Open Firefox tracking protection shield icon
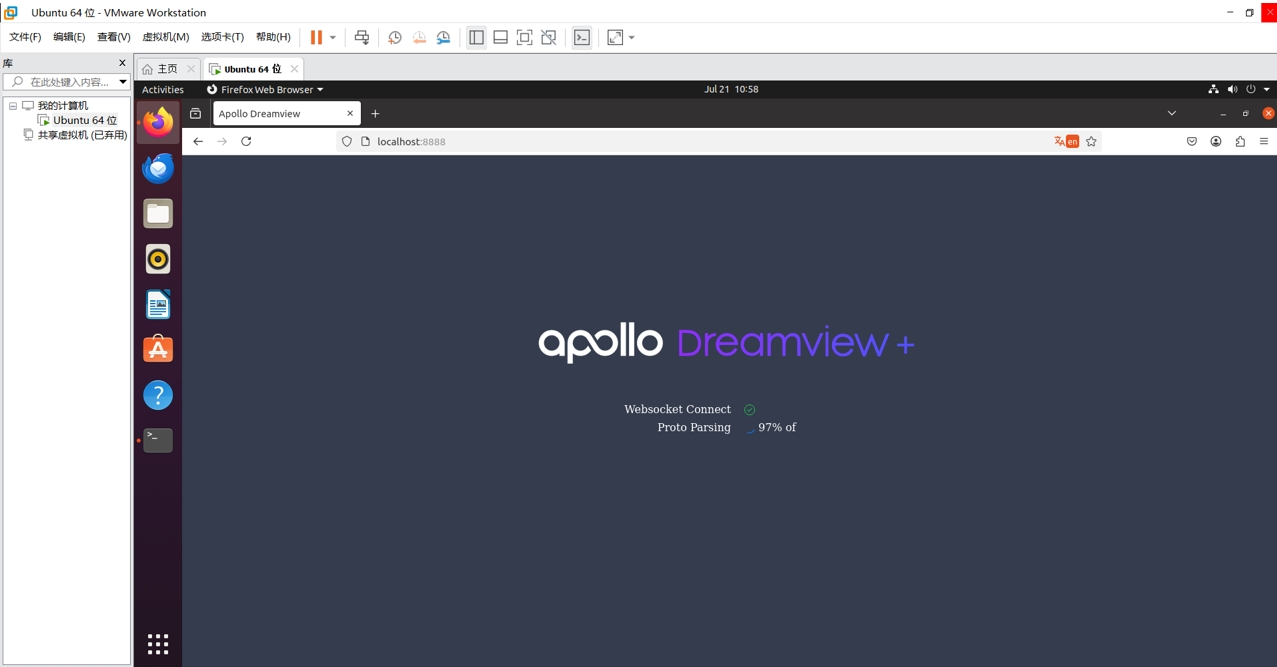The height and width of the screenshot is (667, 1277). (x=346, y=141)
